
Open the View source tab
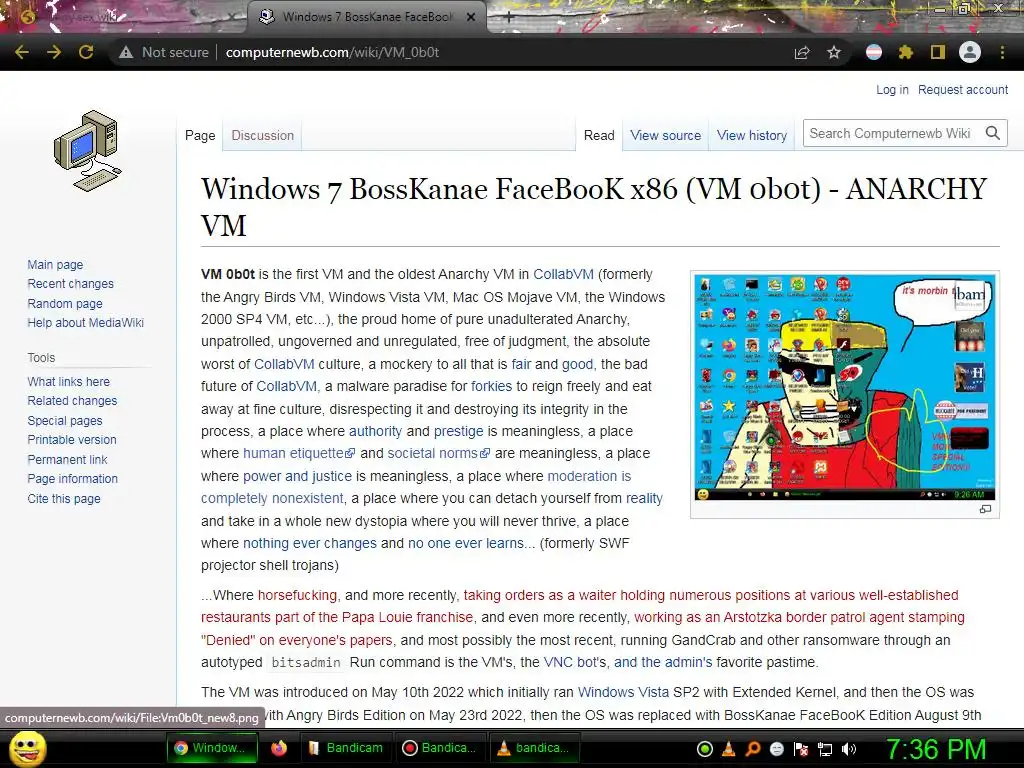665,135
